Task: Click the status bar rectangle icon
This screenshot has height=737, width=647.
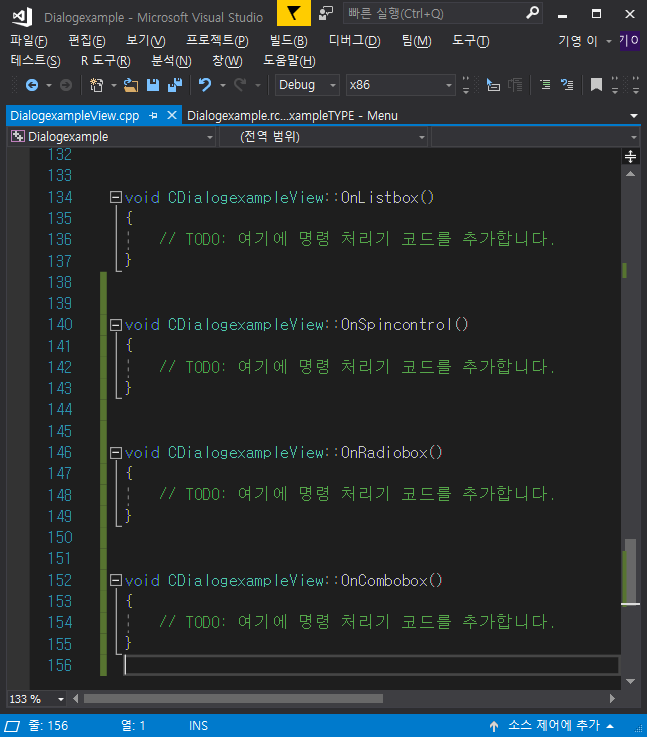Action: 12,726
